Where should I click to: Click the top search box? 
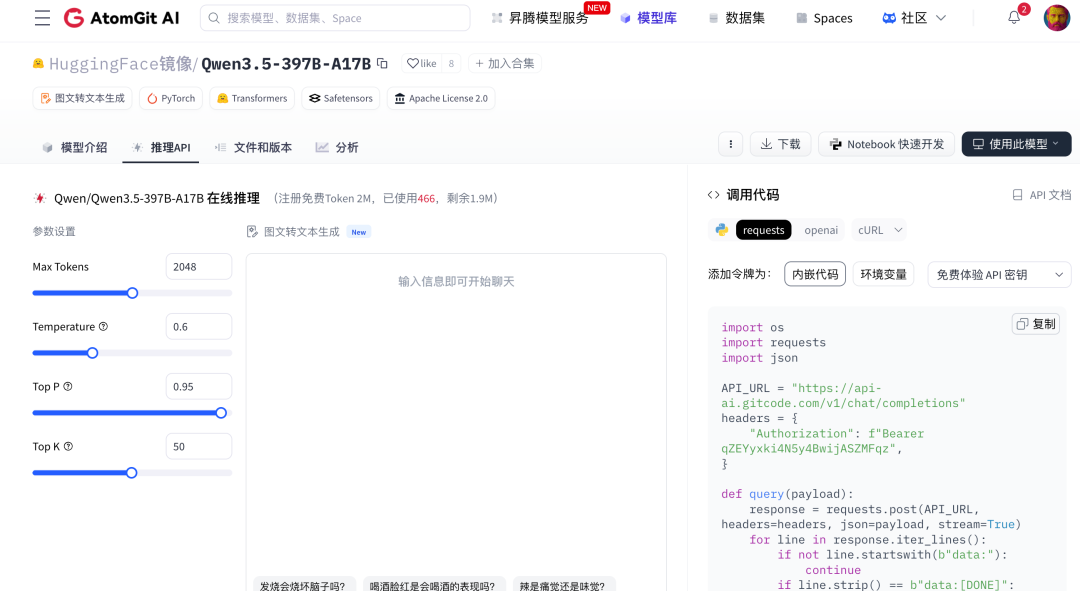coord(335,18)
